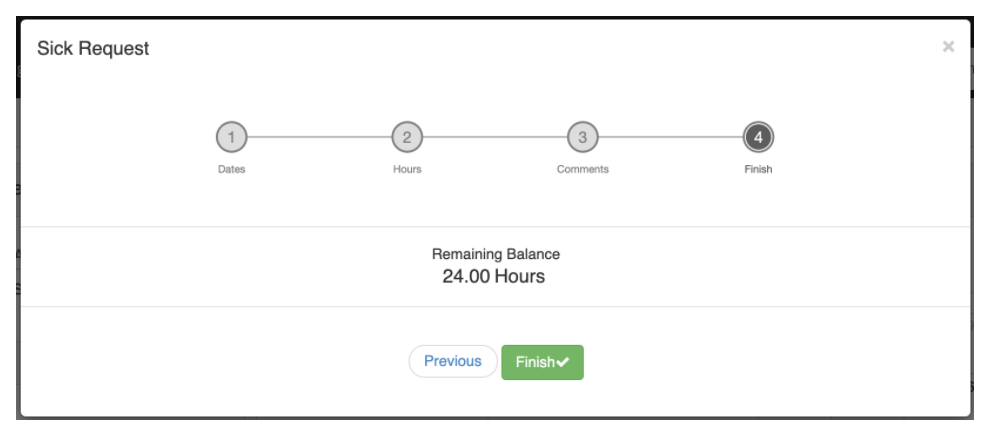Screen dimensions: 986x430
Task: Switch to the Hours step label
Action: [407, 169]
